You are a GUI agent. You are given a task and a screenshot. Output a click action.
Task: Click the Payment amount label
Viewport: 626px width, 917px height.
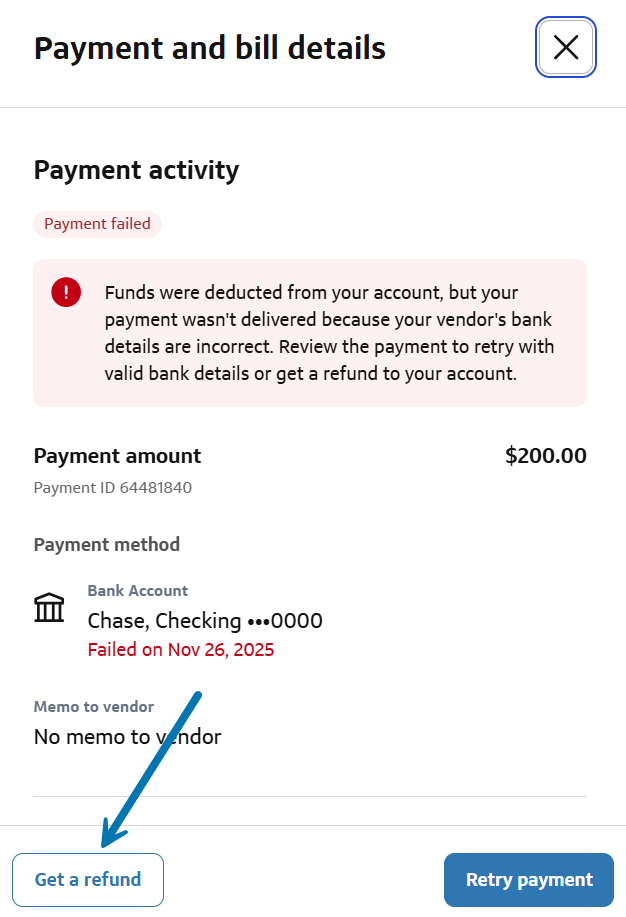(x=117, y=456)
